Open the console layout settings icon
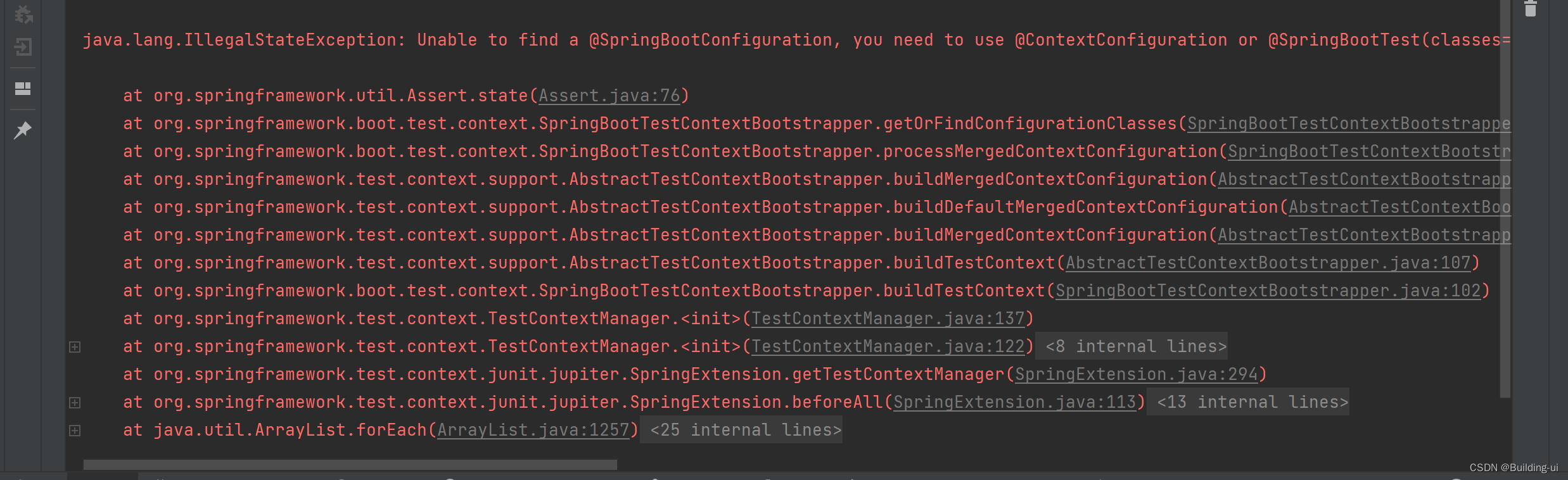This screenshot has height=480, width=1568. 23,89
